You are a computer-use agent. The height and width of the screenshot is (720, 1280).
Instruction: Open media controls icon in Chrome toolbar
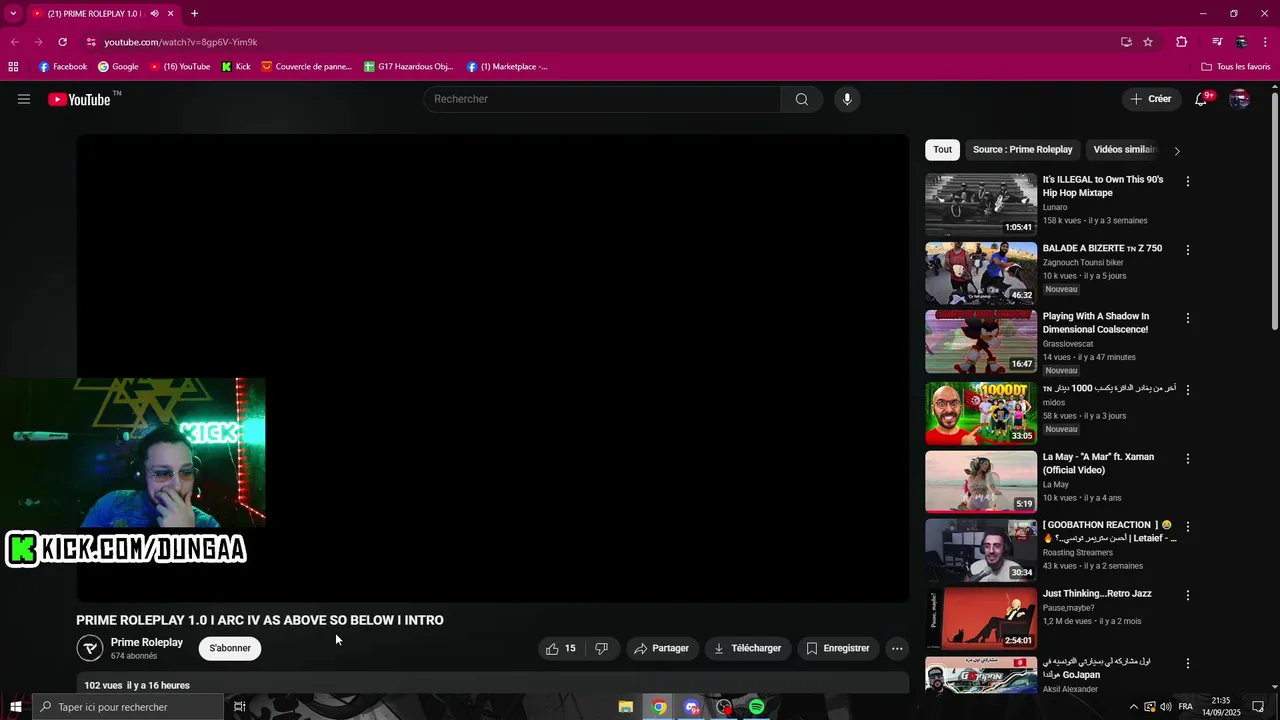pos(1217,42)
